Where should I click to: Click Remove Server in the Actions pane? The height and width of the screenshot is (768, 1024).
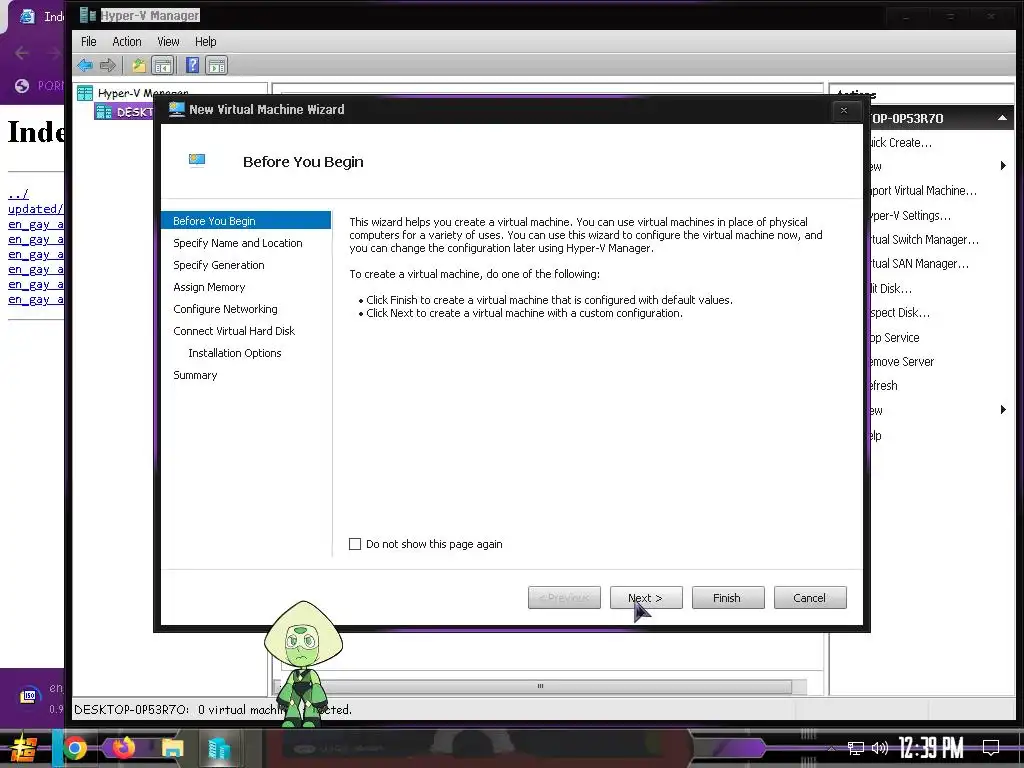coord(903,362)
